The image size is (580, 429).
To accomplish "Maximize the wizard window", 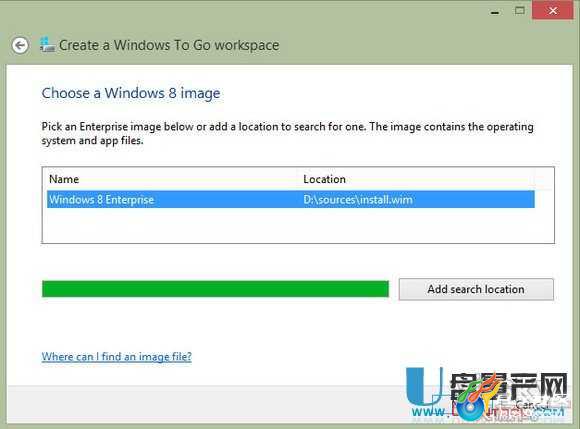I will pos(519,11).
